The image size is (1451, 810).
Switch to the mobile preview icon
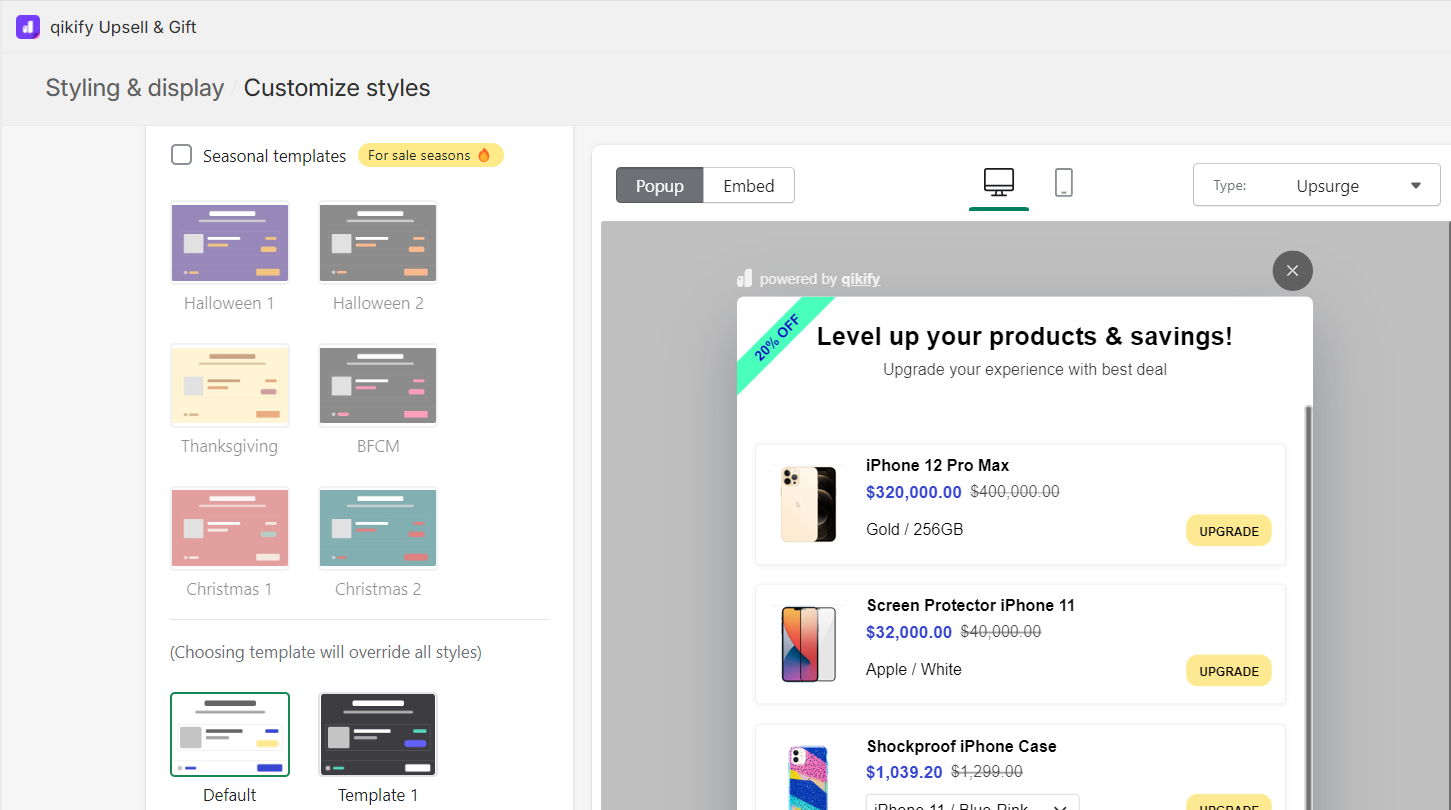click(1064, 182)
